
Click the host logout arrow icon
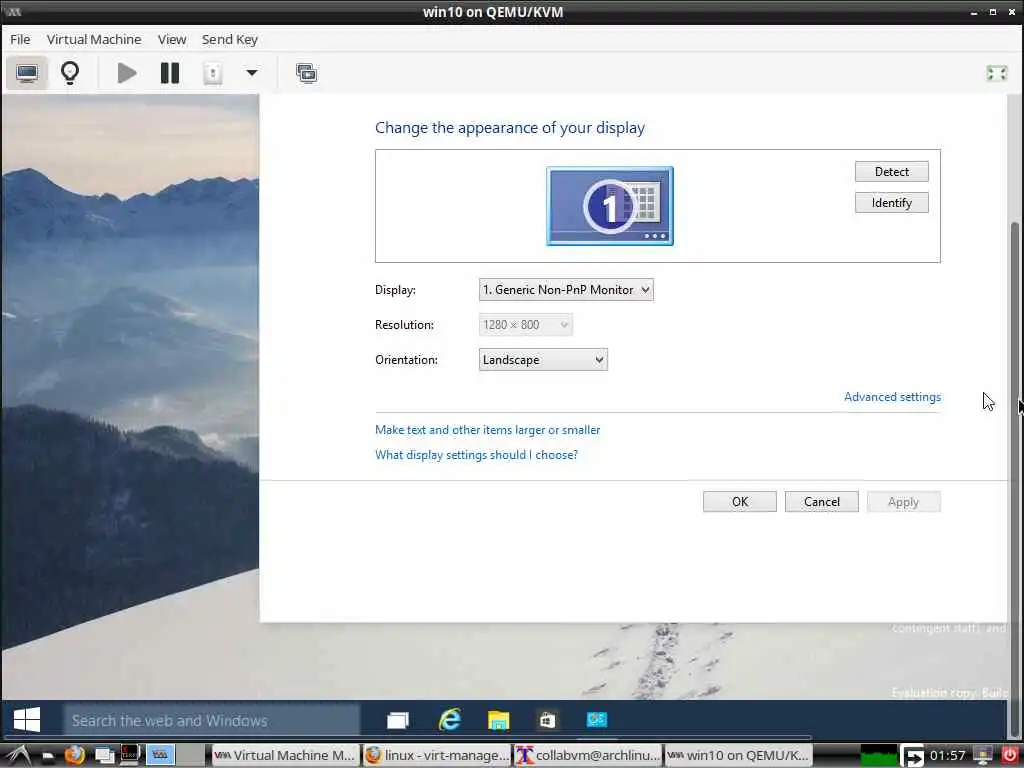pyautogui.click(x=913, y=756)
